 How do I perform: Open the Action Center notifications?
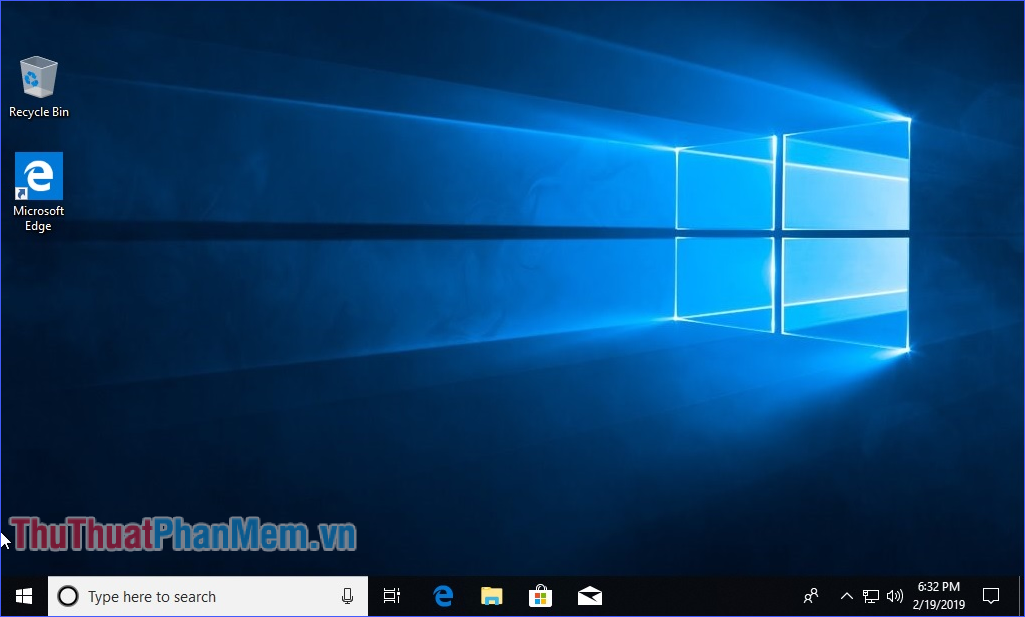click(990, 595)
